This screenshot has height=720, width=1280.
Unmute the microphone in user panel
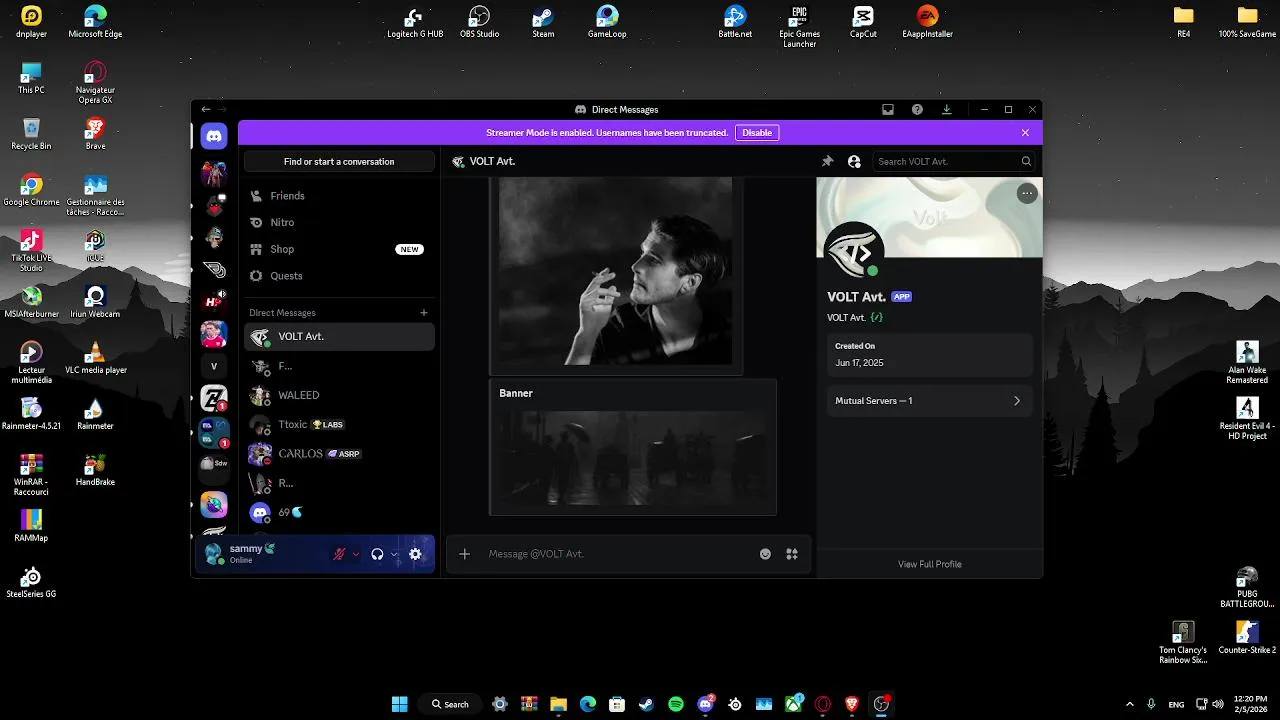pos(339,554)
